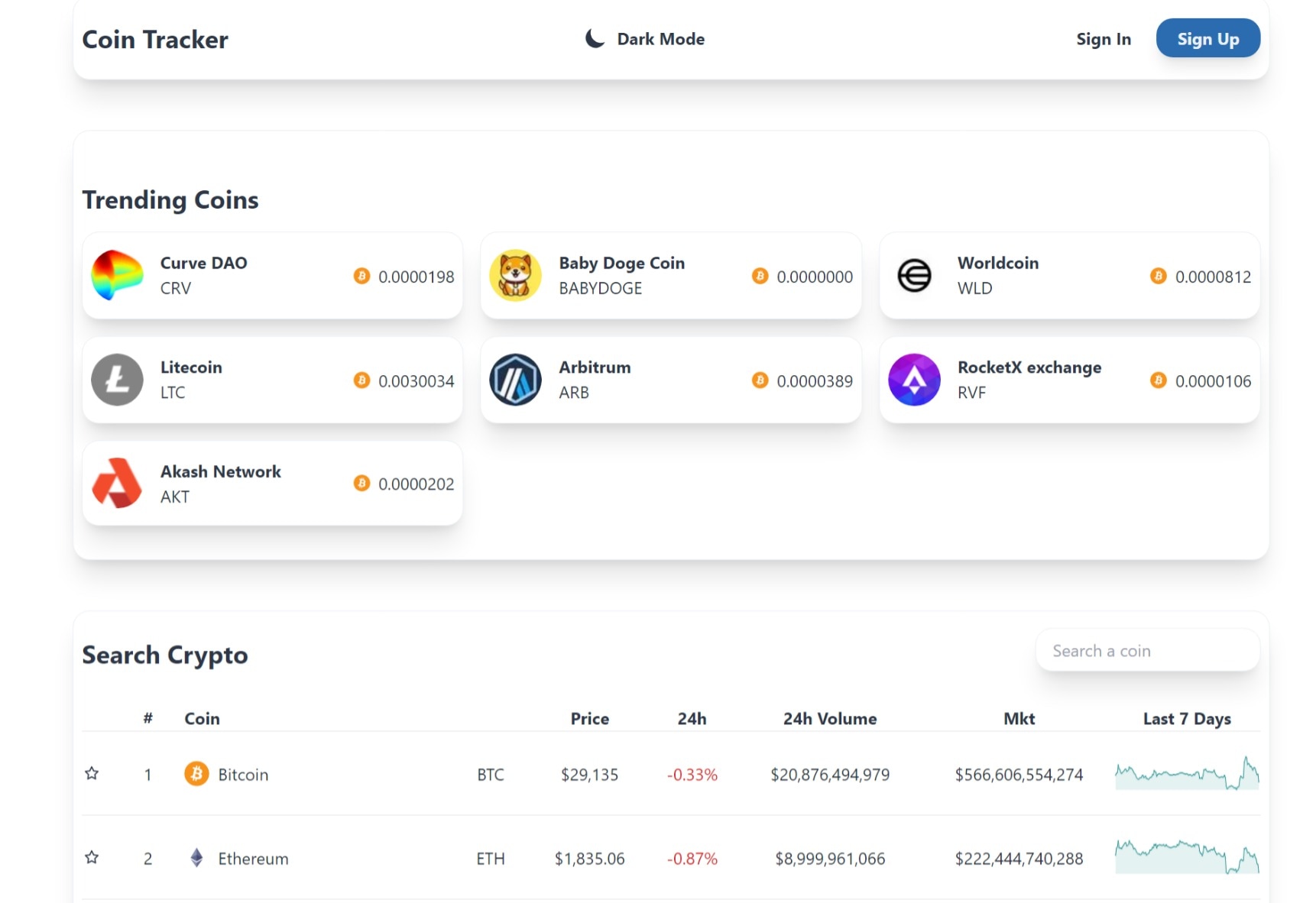Focus the Search a coin field
Viewport: 1316px width, 903px height.
[1147, 651]
